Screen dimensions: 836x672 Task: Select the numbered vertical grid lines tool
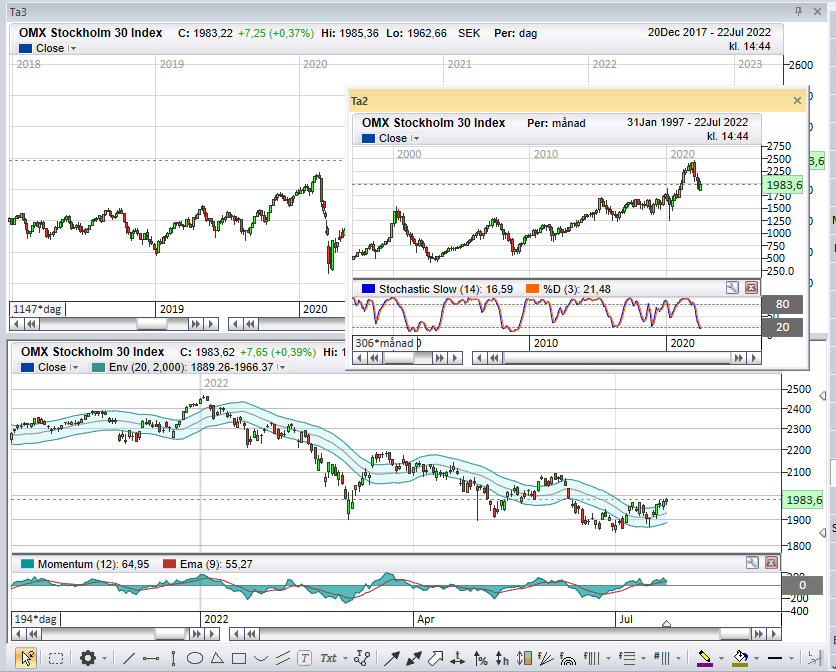[662, 658]
